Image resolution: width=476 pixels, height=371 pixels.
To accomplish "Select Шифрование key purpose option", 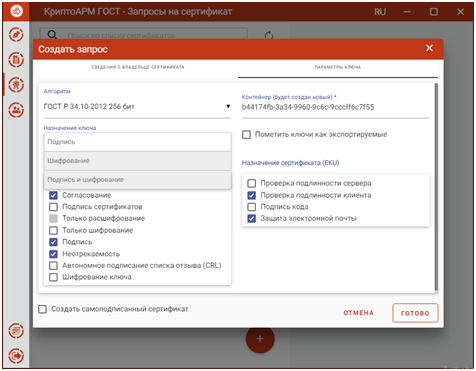I will coord(137,161).
